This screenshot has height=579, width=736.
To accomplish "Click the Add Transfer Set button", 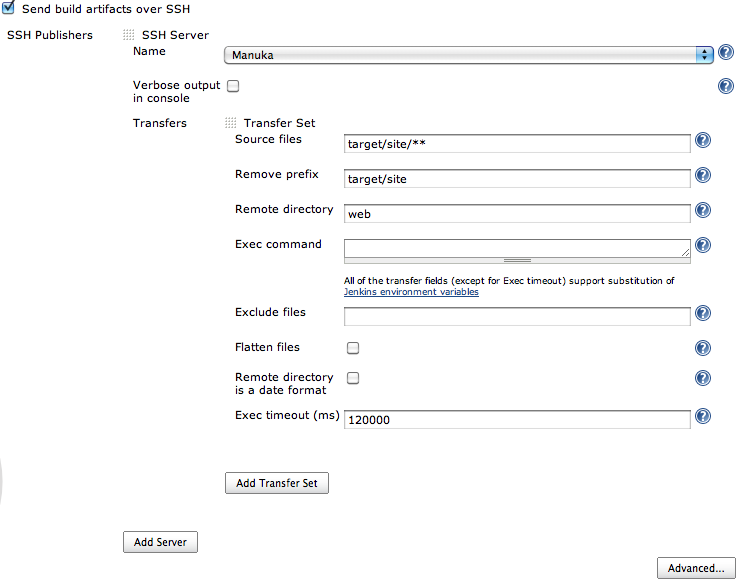I will [x=277, y=483].
